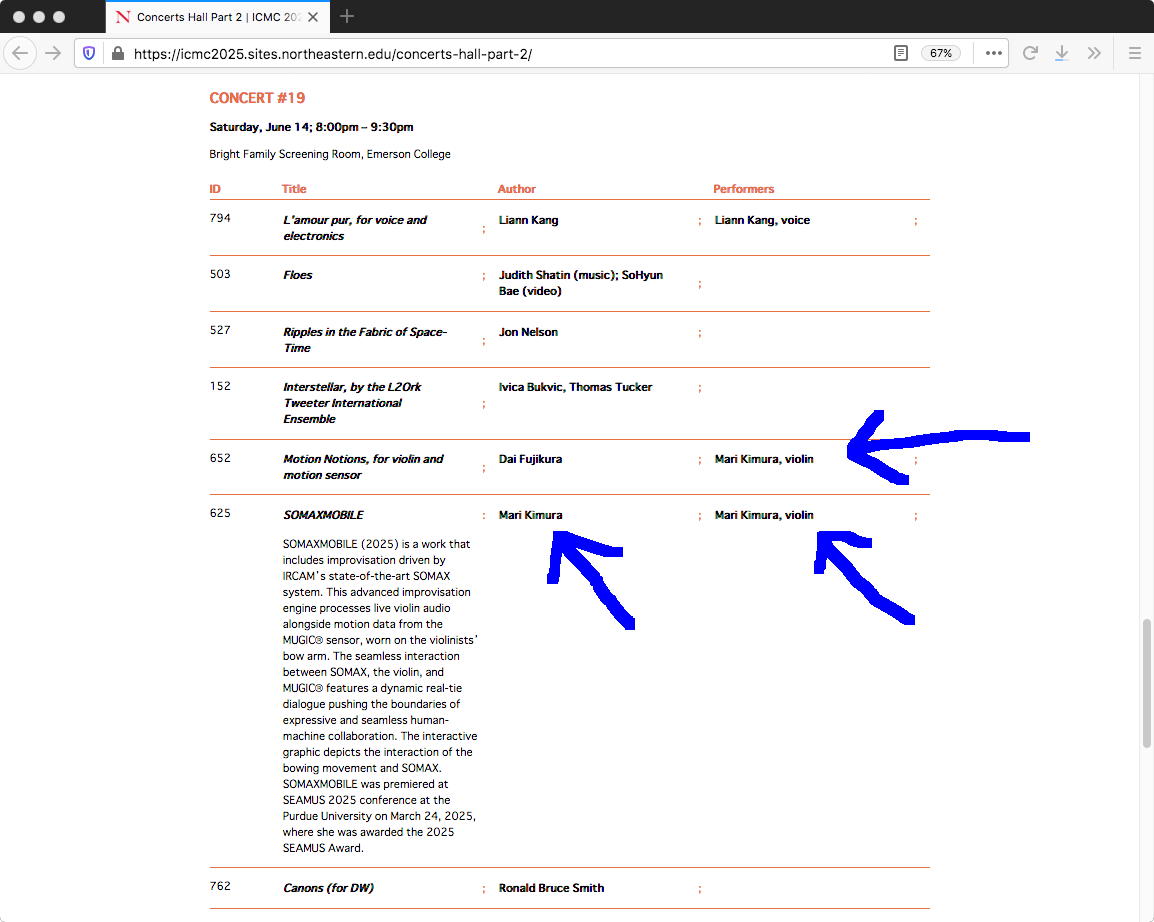Select 'L'amour pur, for voice and electronics' title
Viewport: 1154px width, 922px height.
(355, 228)
